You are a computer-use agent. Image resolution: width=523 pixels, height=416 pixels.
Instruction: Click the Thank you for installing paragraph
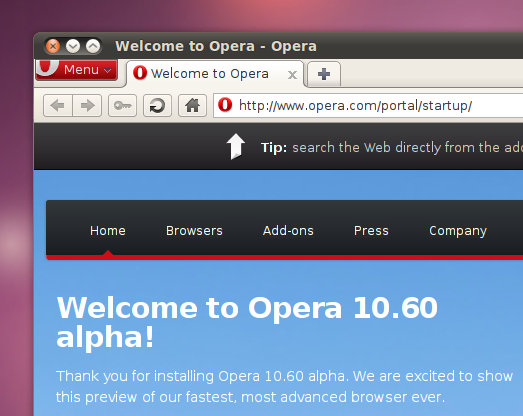[284, 386]
